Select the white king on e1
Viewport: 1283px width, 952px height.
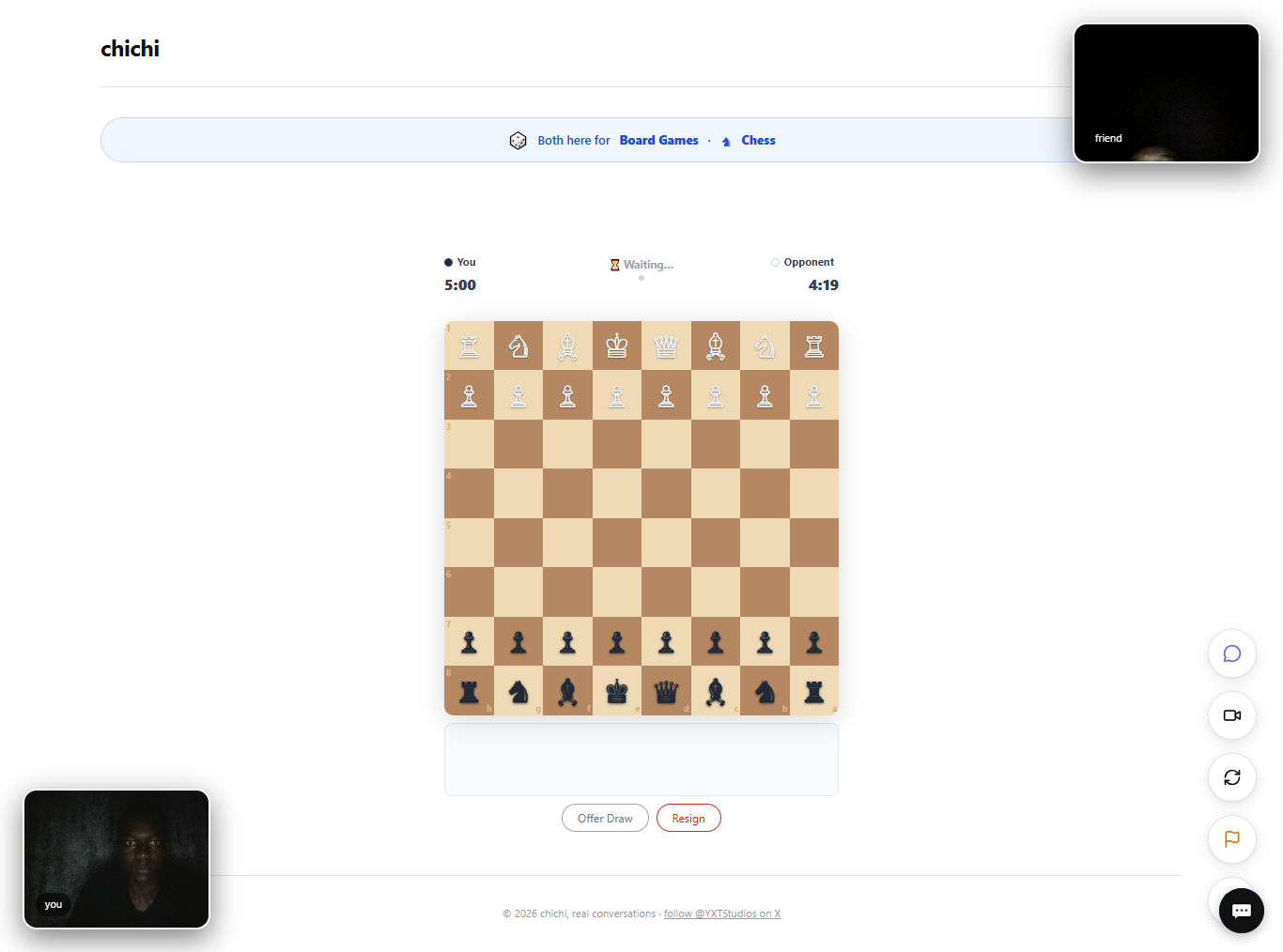click(617, 346)
